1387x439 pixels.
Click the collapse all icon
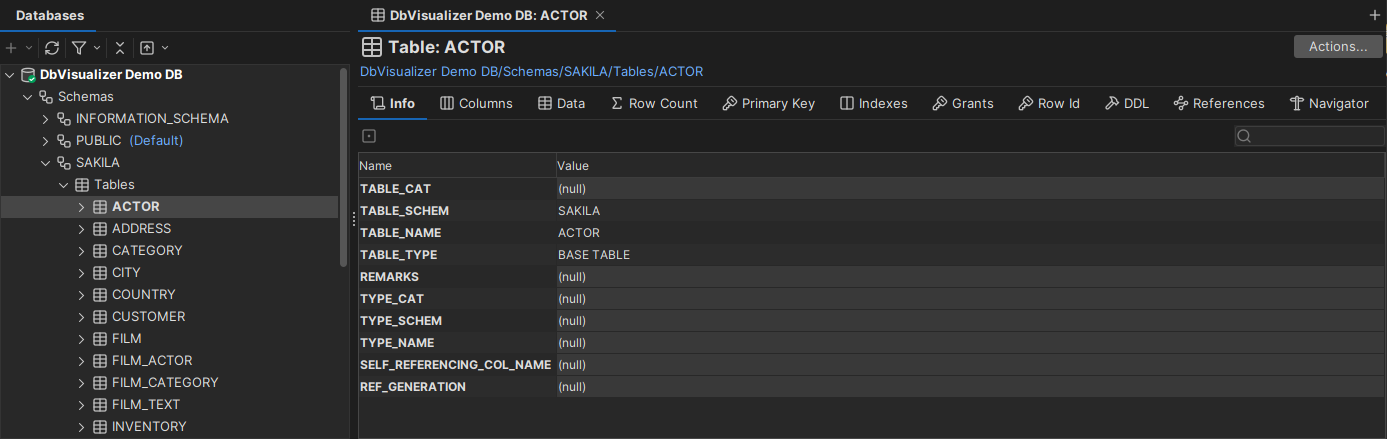click(120, 48)
